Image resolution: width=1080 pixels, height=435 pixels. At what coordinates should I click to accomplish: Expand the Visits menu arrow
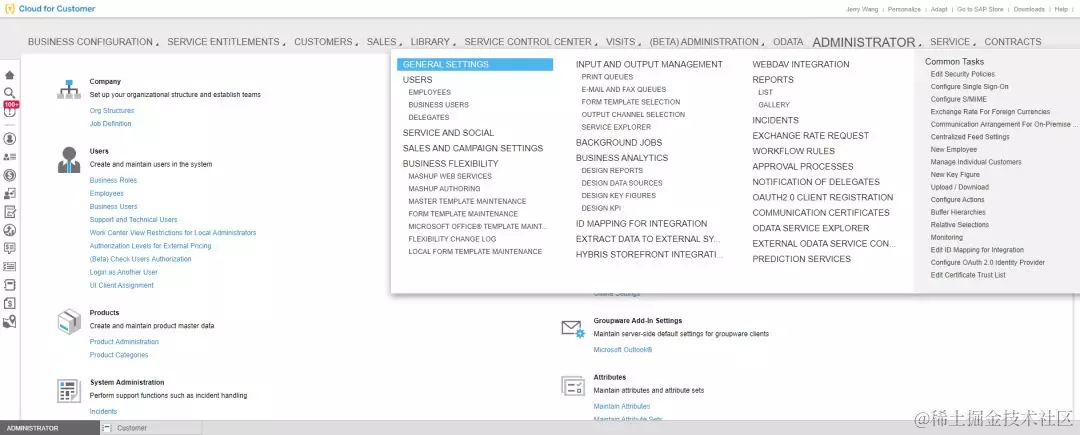tap(640, 45)
